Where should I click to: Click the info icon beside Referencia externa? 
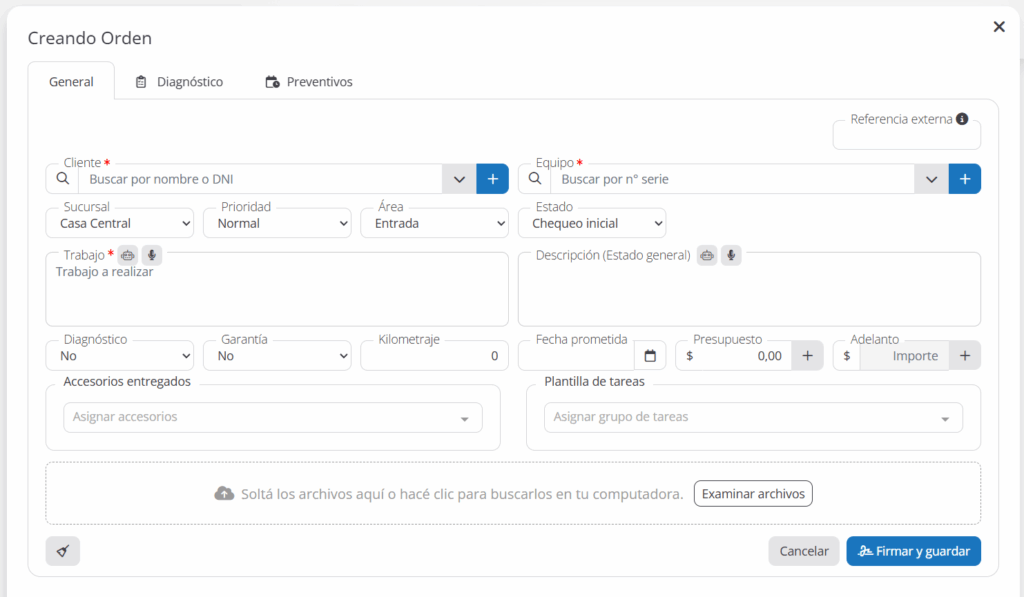(x=962, y=119)
